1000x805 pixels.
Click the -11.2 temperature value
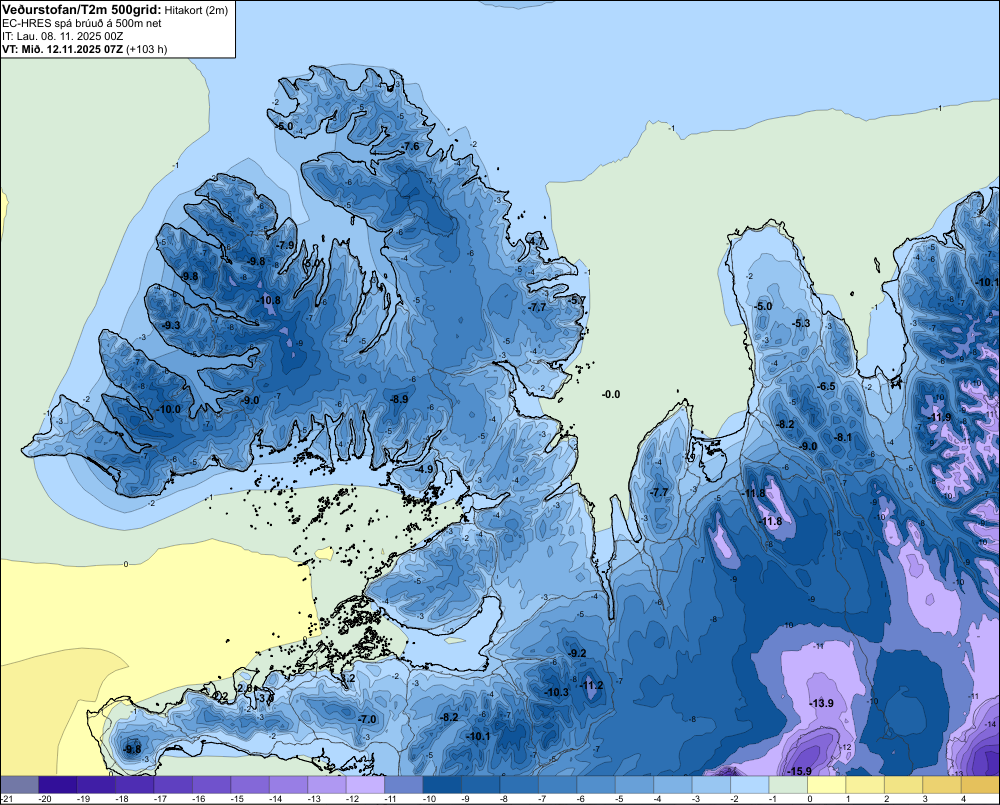[x=591, y=685]
